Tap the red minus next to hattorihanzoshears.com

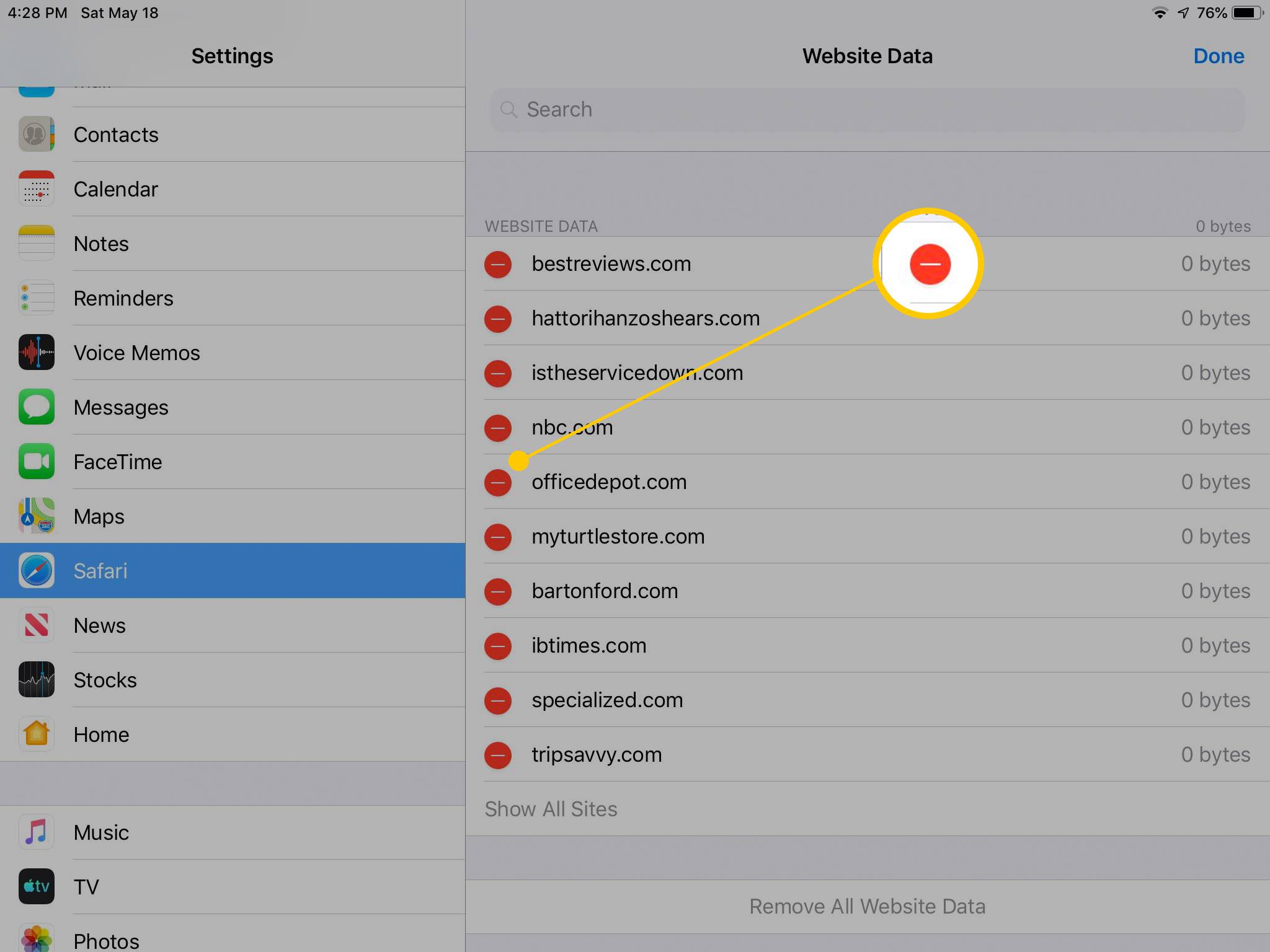498,319
